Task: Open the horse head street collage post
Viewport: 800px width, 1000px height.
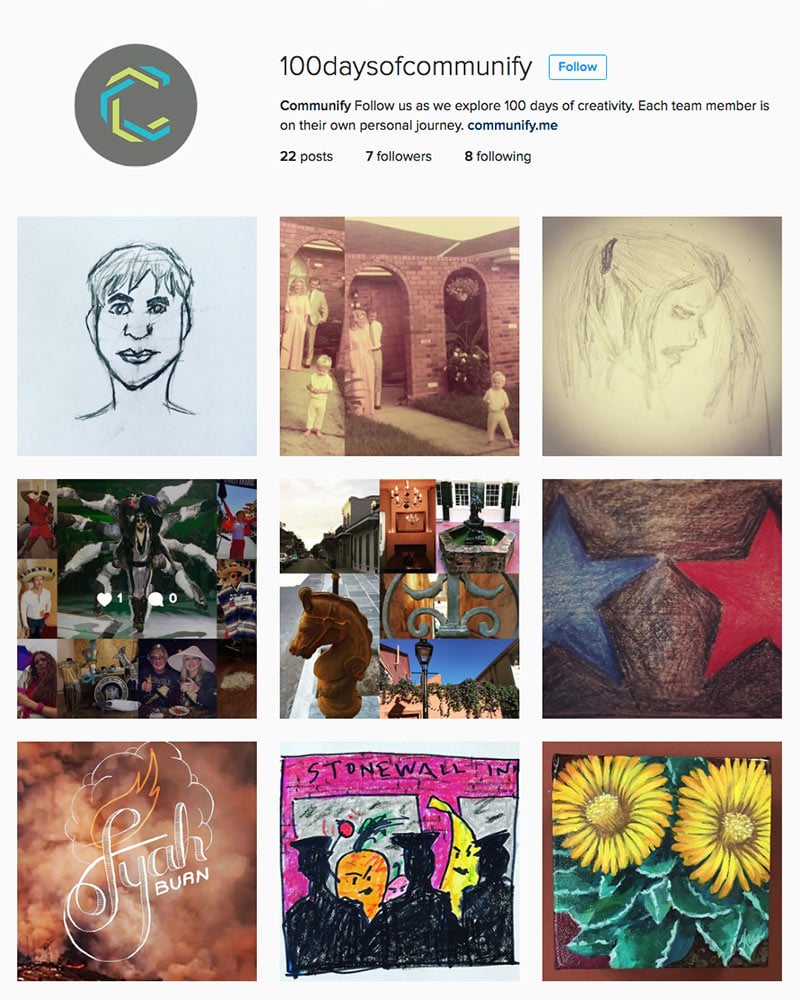Action: pyautogui.click(x=399, y=599)
